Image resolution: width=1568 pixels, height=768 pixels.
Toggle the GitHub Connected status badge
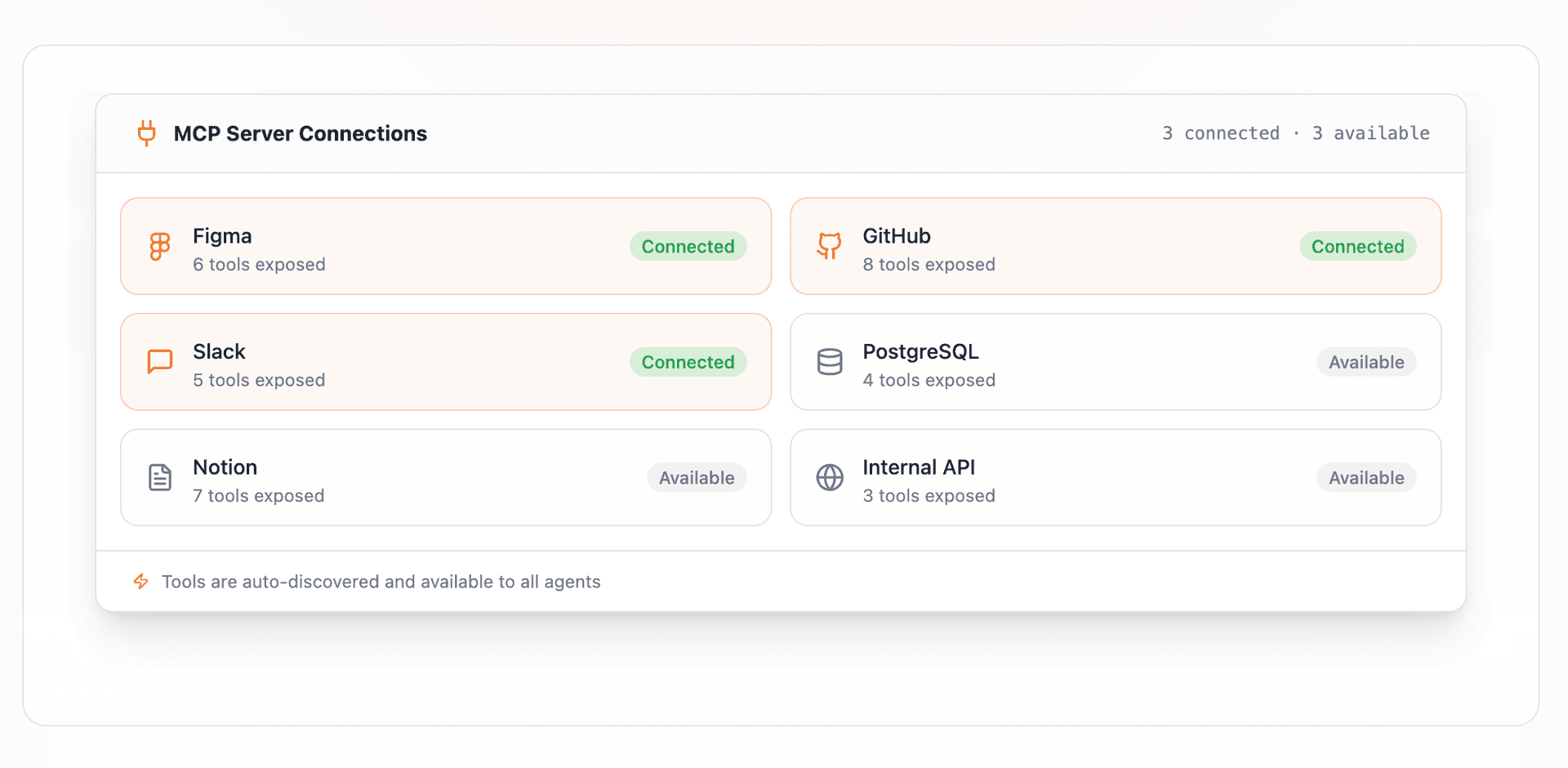(1357, 246)
